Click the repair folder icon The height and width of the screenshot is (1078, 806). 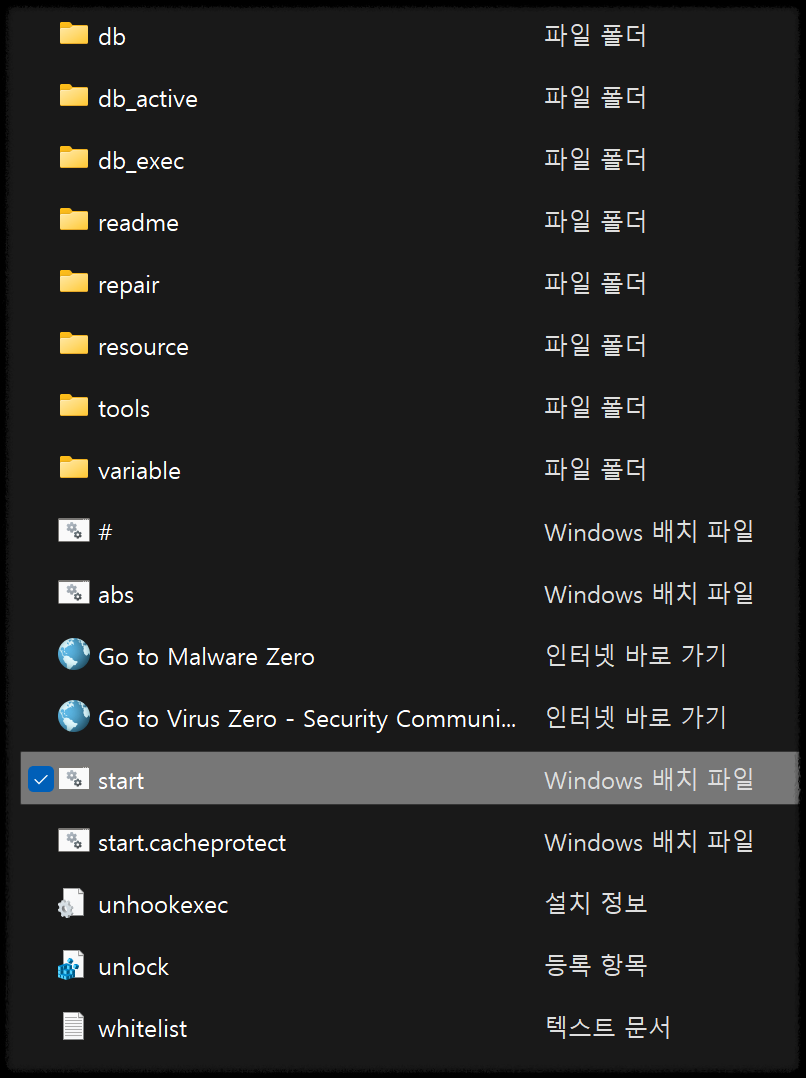click(x=74, y=282)
